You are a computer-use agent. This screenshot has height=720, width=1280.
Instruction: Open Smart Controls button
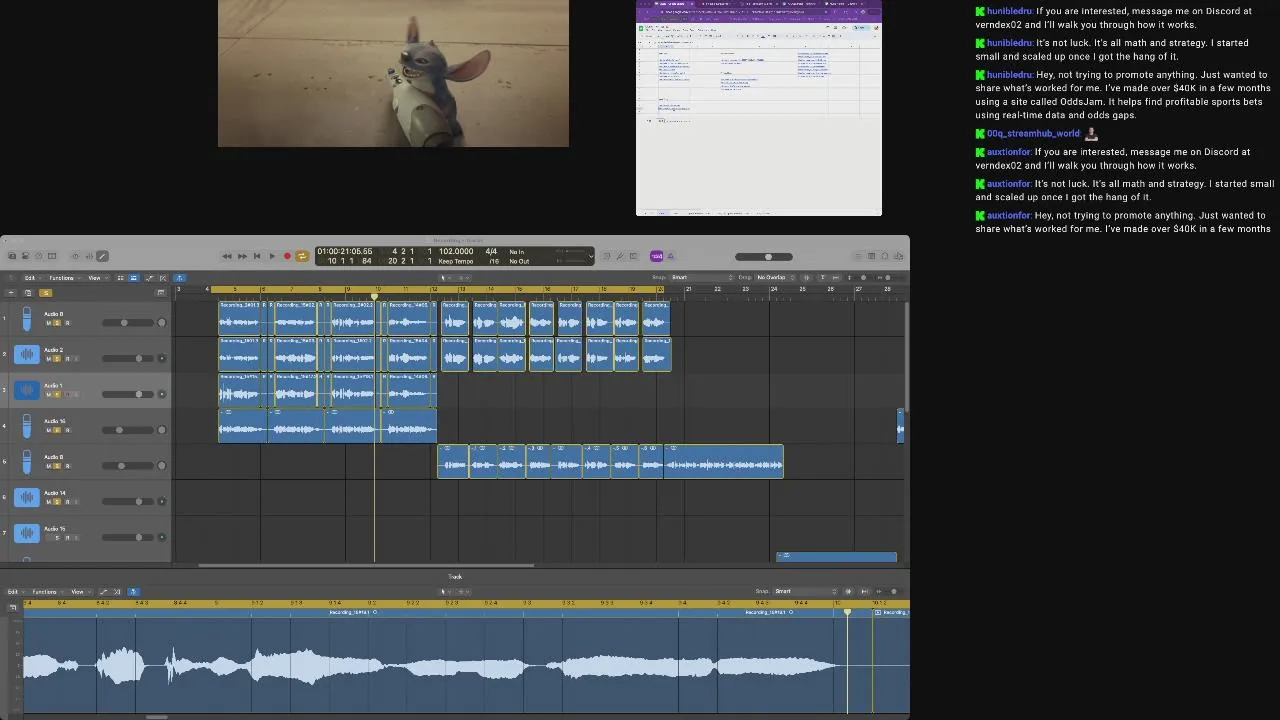tap(75, 256)
